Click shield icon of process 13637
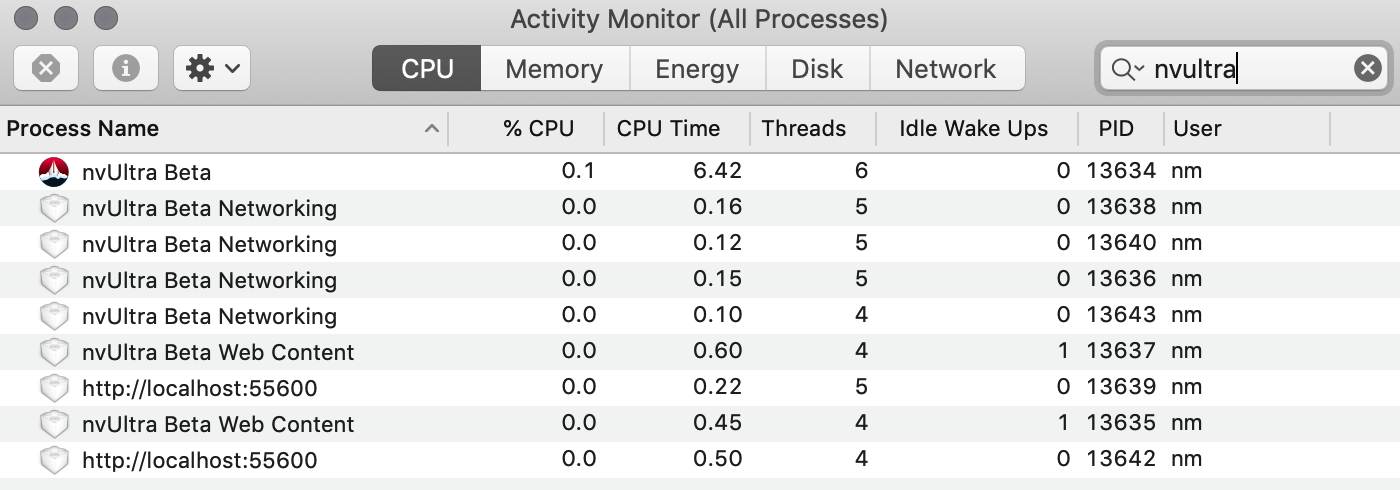Screen dimensions: 1400x490 53,352
